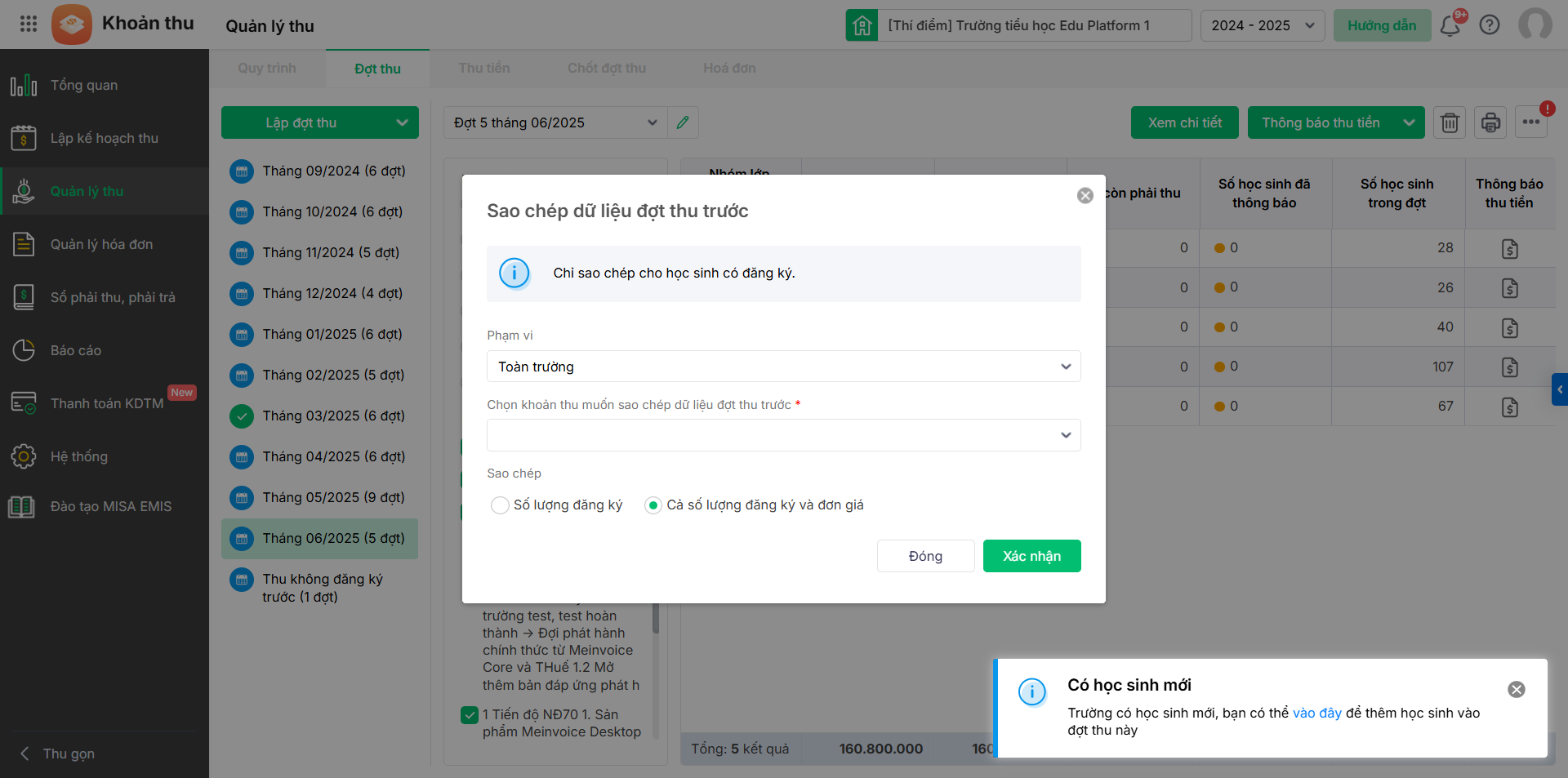Viewport: 1568px width, 778px height.
Task: Open the apps grid launcher icon
Action: tap(29, 24)
